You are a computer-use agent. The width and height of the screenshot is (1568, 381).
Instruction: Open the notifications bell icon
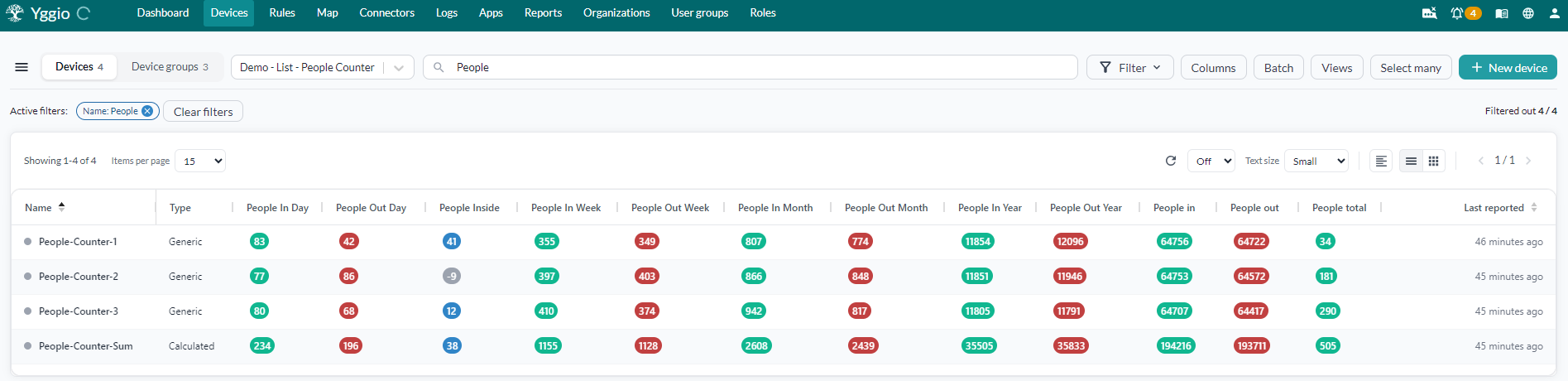pyautogui.click(x=1456, y=13)
